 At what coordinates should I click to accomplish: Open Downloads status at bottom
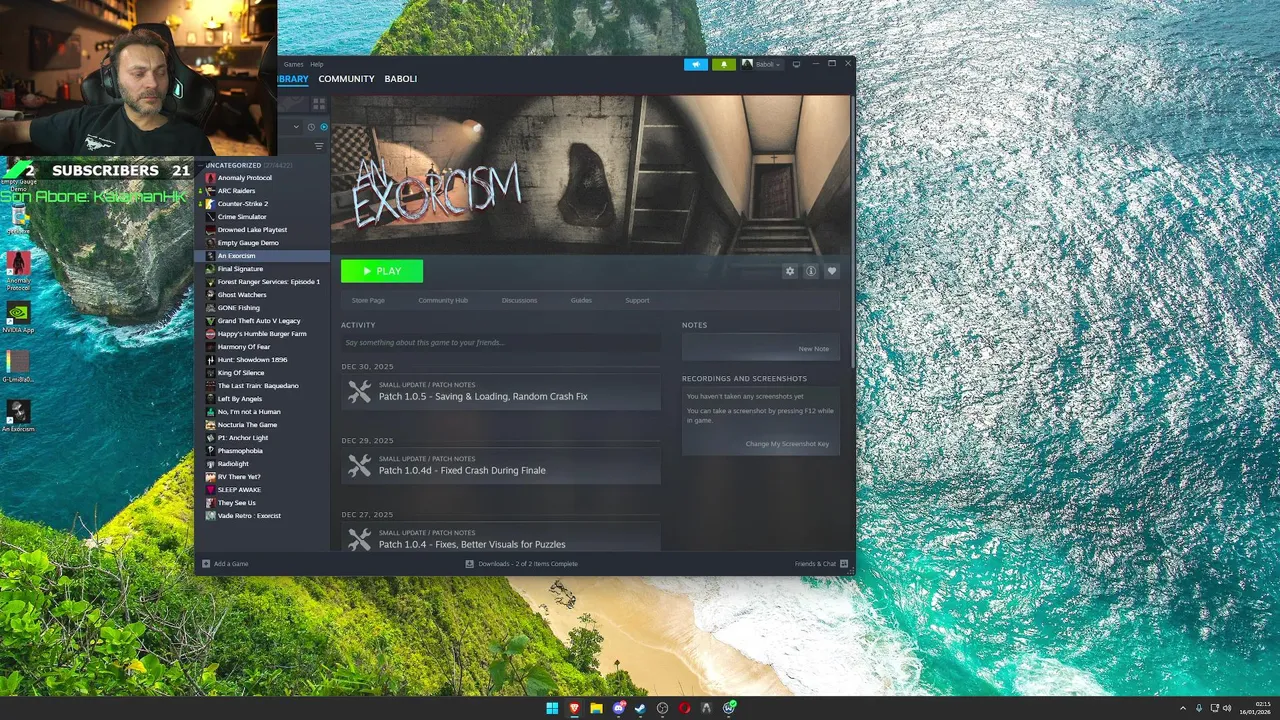tap(521, 564)
